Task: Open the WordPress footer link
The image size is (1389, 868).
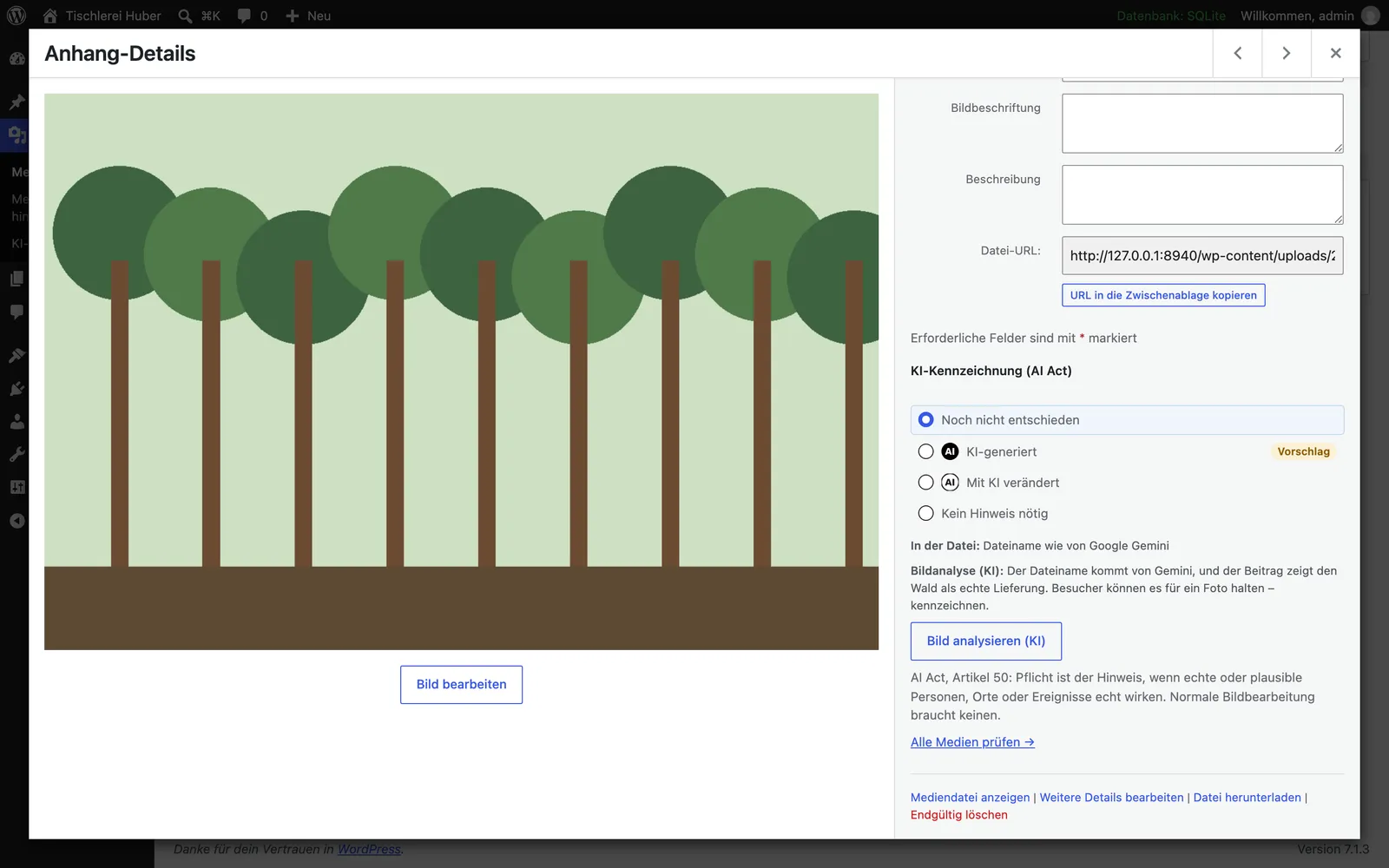Action: tap(369, 849)
